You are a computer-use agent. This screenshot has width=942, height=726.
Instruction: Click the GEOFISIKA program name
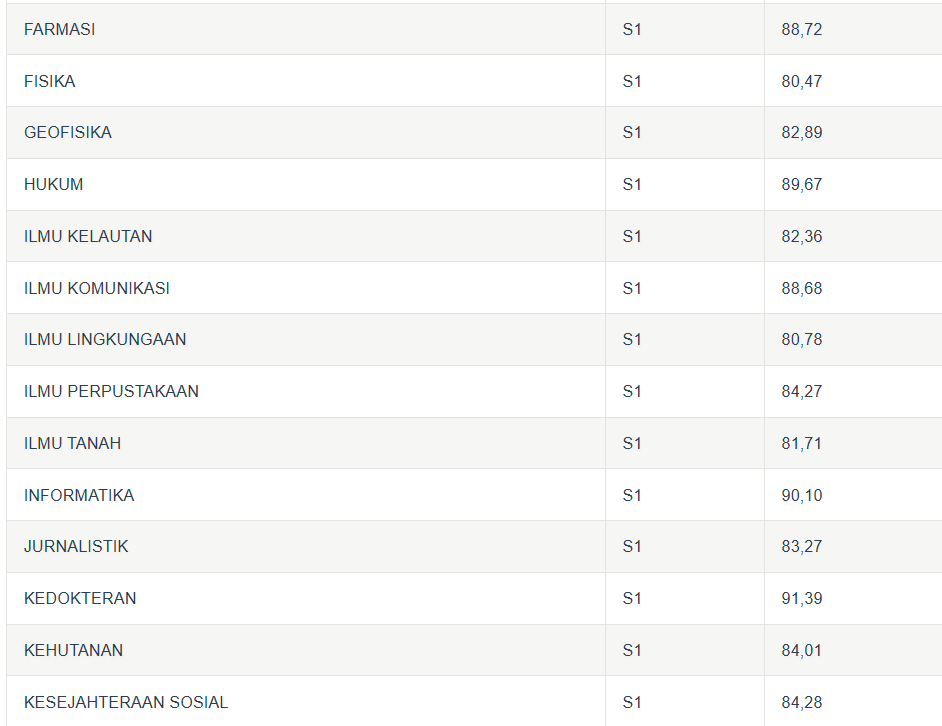[68, 133]
